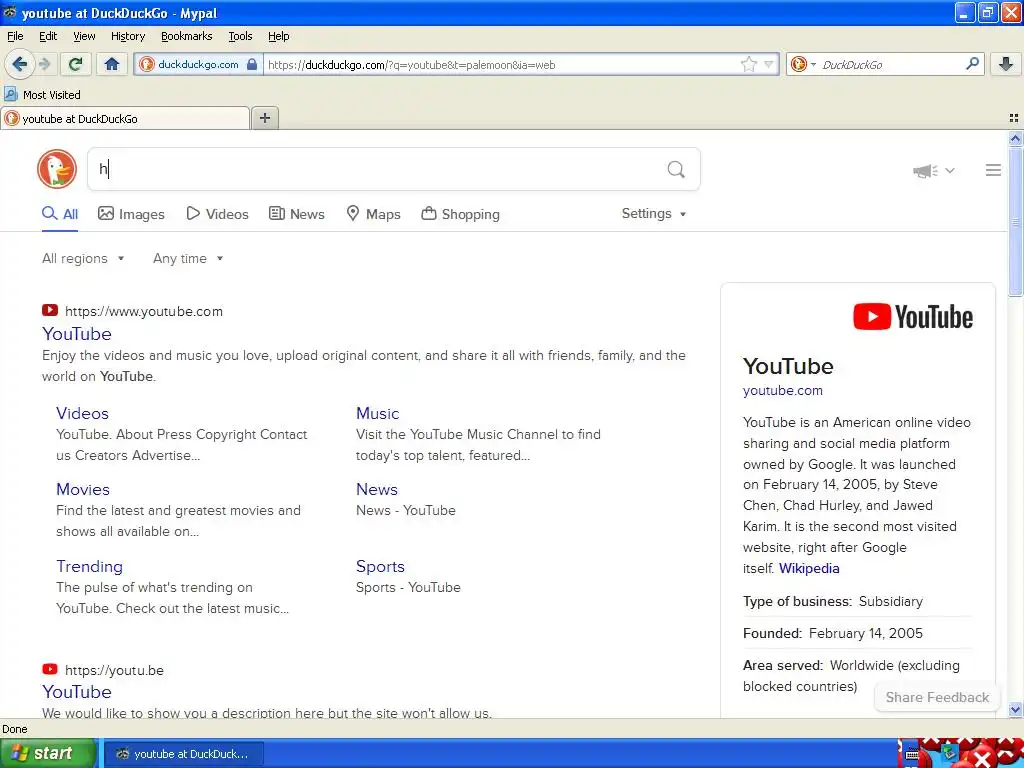1024x768 pixels.
Task: Switch to the Shopping tab
Action: tap(460, 214)
